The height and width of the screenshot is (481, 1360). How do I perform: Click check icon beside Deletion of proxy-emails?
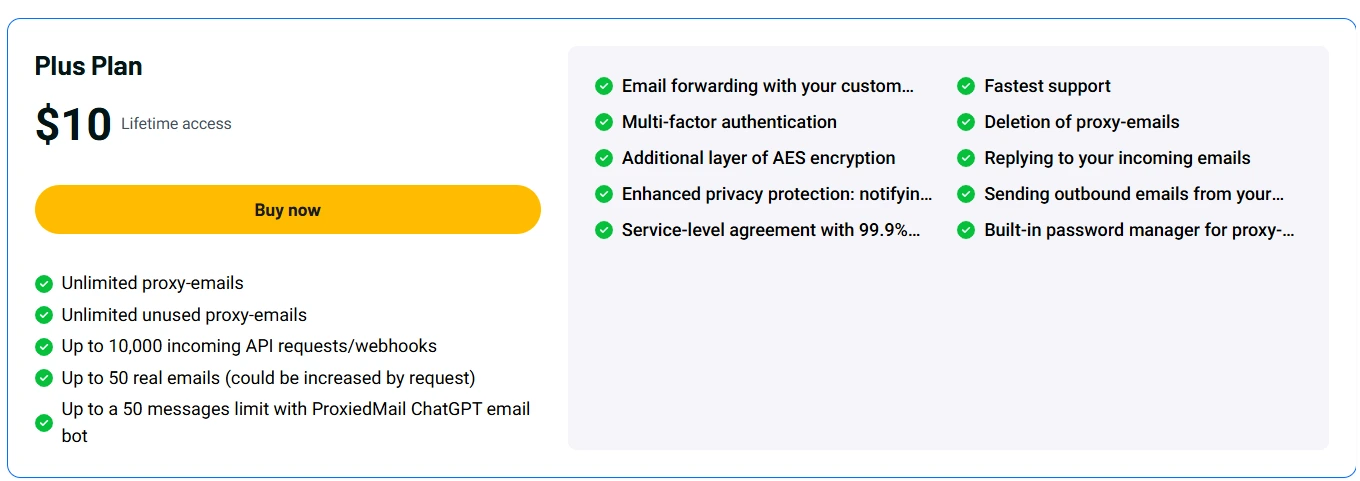[966, 122]
